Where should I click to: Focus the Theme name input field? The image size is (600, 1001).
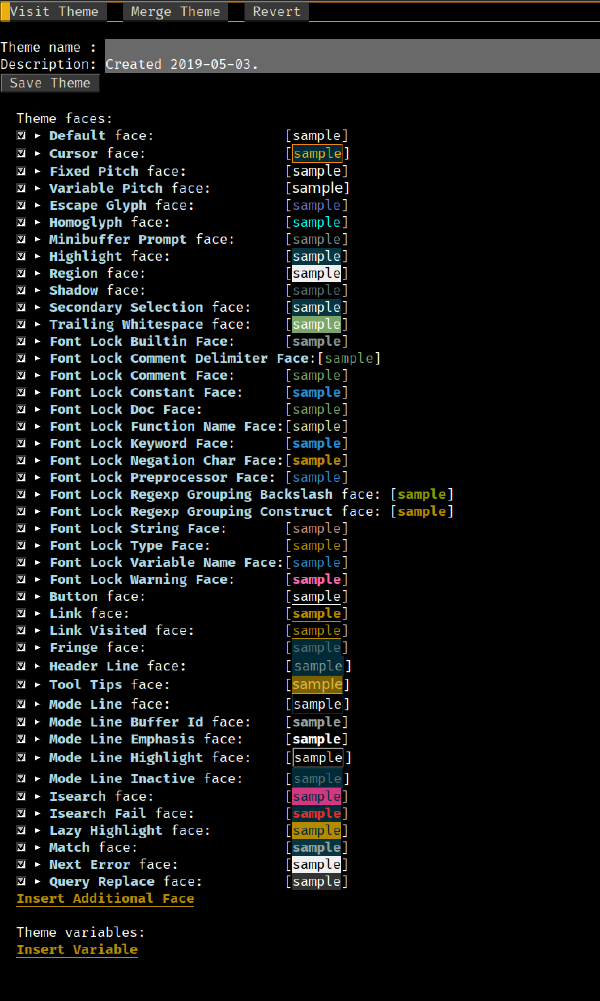pyautogui.click(x=352, y=47)
